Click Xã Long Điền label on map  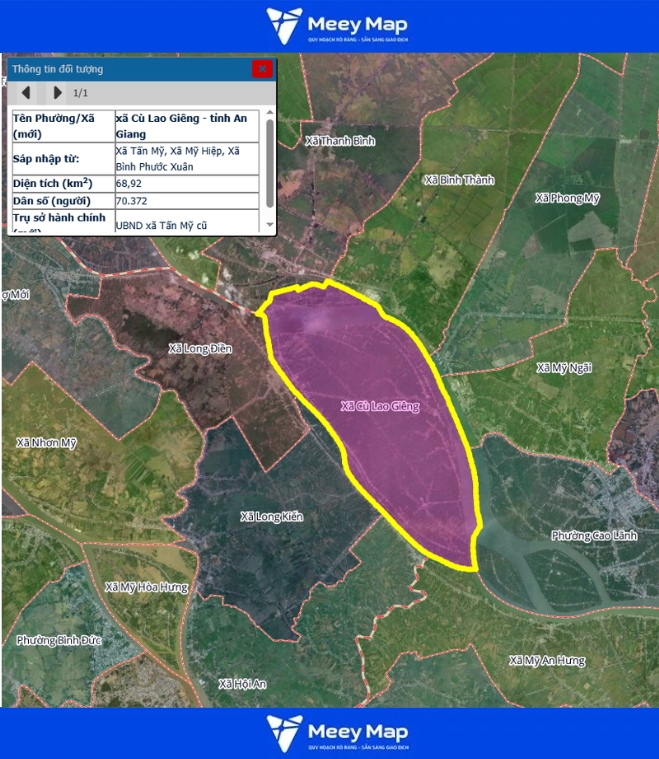(200, 348)
